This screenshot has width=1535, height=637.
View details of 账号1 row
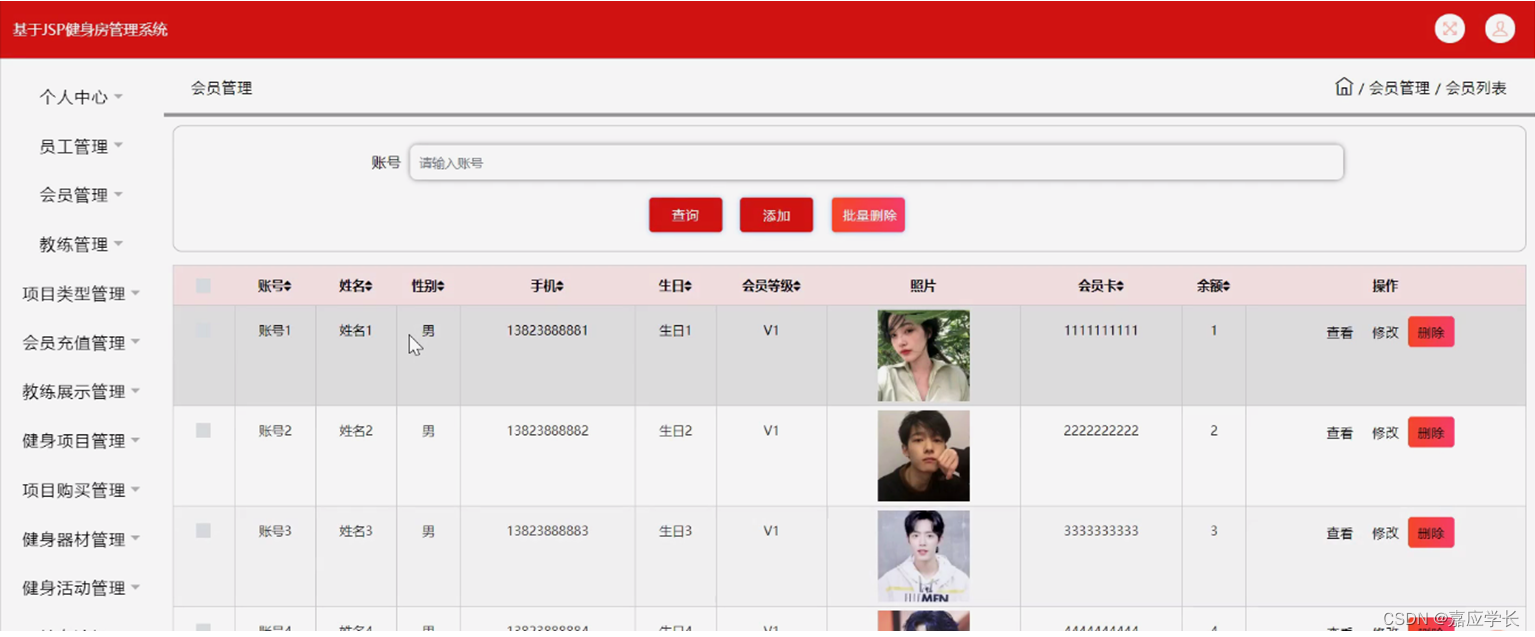click(1339, 333)
